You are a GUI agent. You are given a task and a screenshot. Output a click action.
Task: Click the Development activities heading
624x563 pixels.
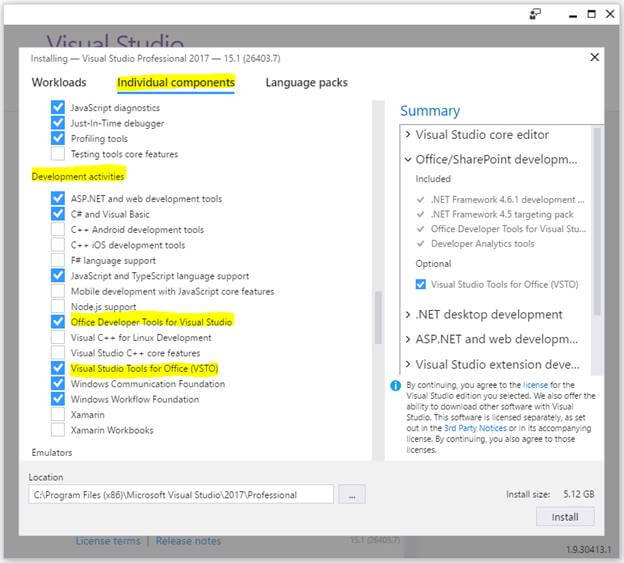pos(78,176)
